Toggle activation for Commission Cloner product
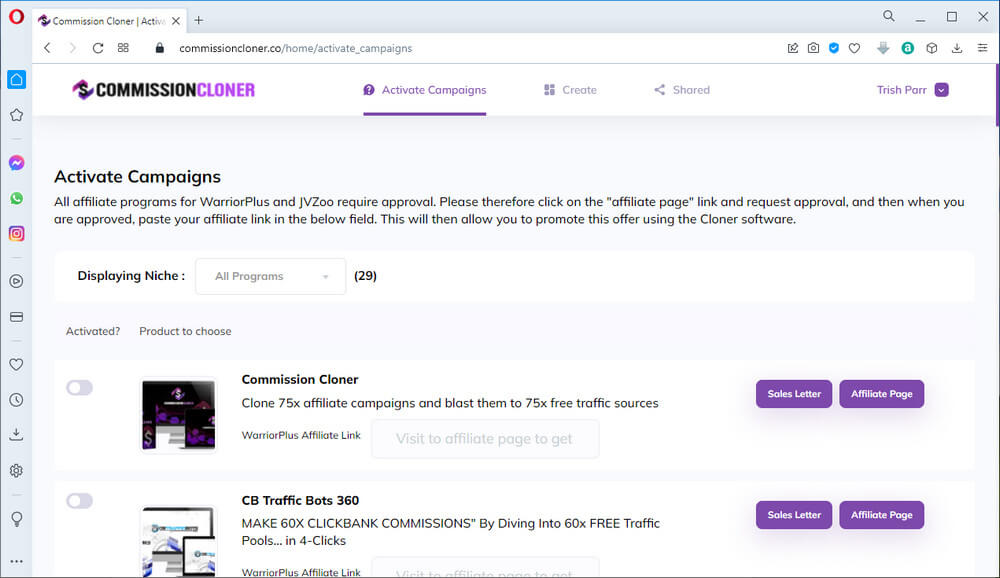Image resolution: width=1000 pixels, height=578 pixels. [x=80, y=388]
